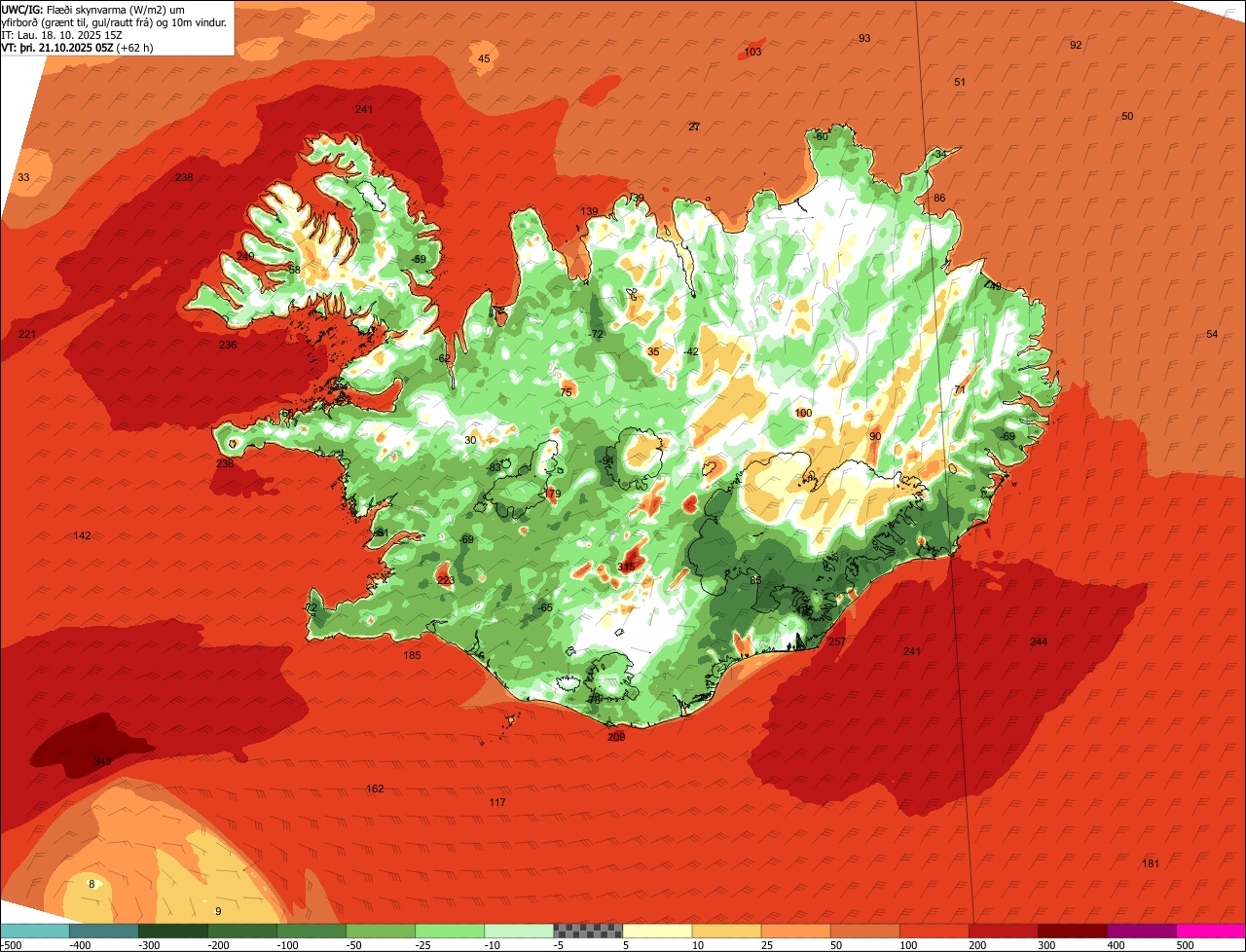Click the 93 value along the northern edge
The height and width of the screenshot is (952, 1246).
tap(864, 38)
